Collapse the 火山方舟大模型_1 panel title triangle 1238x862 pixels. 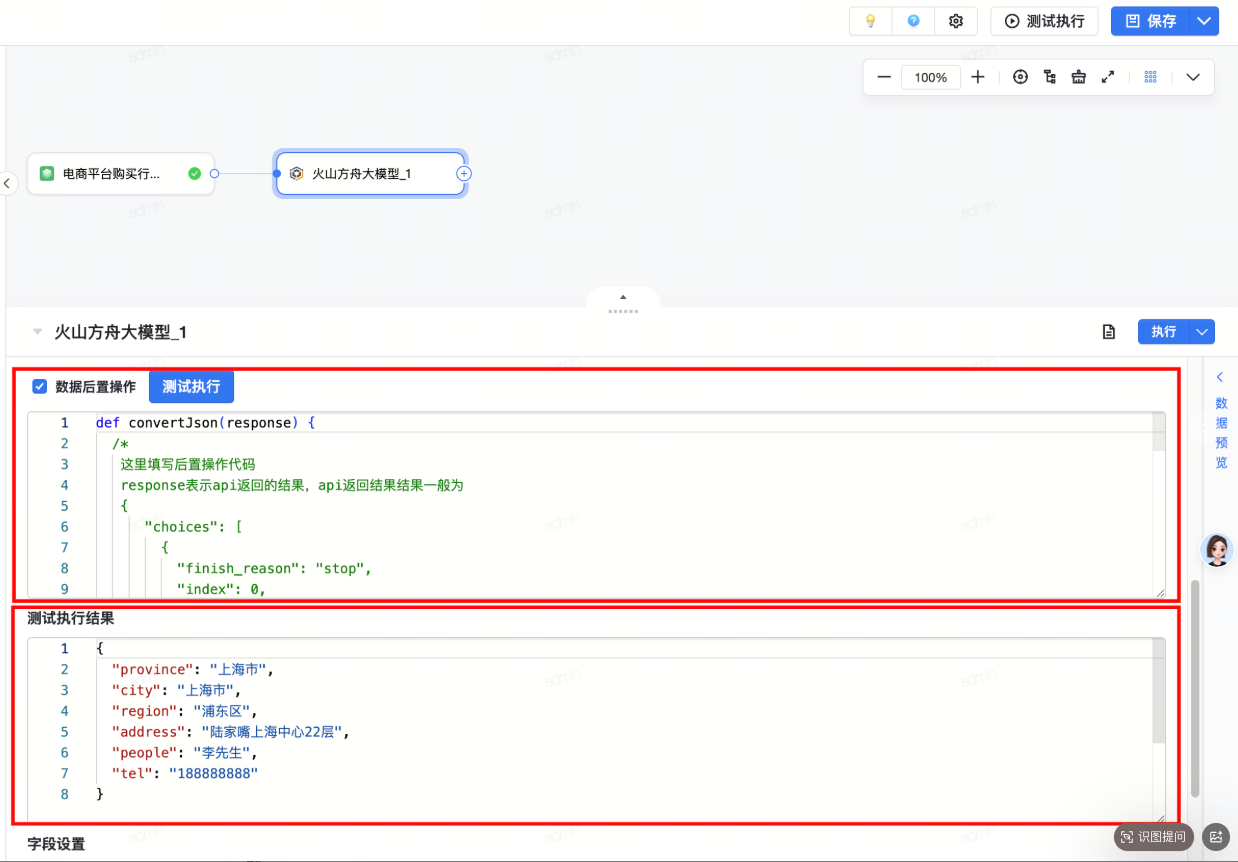[37, 332]
